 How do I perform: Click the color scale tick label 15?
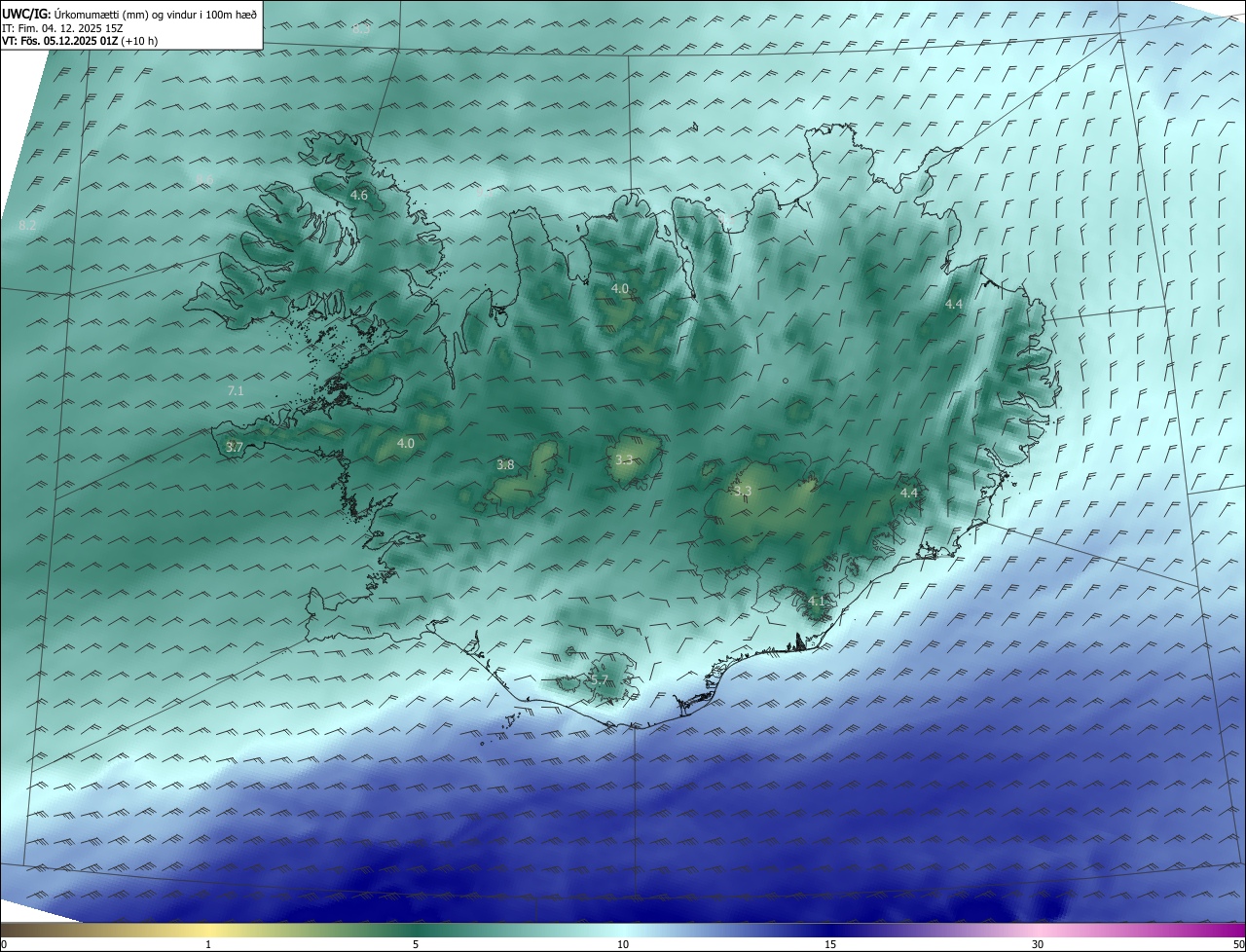pos(830,944)
